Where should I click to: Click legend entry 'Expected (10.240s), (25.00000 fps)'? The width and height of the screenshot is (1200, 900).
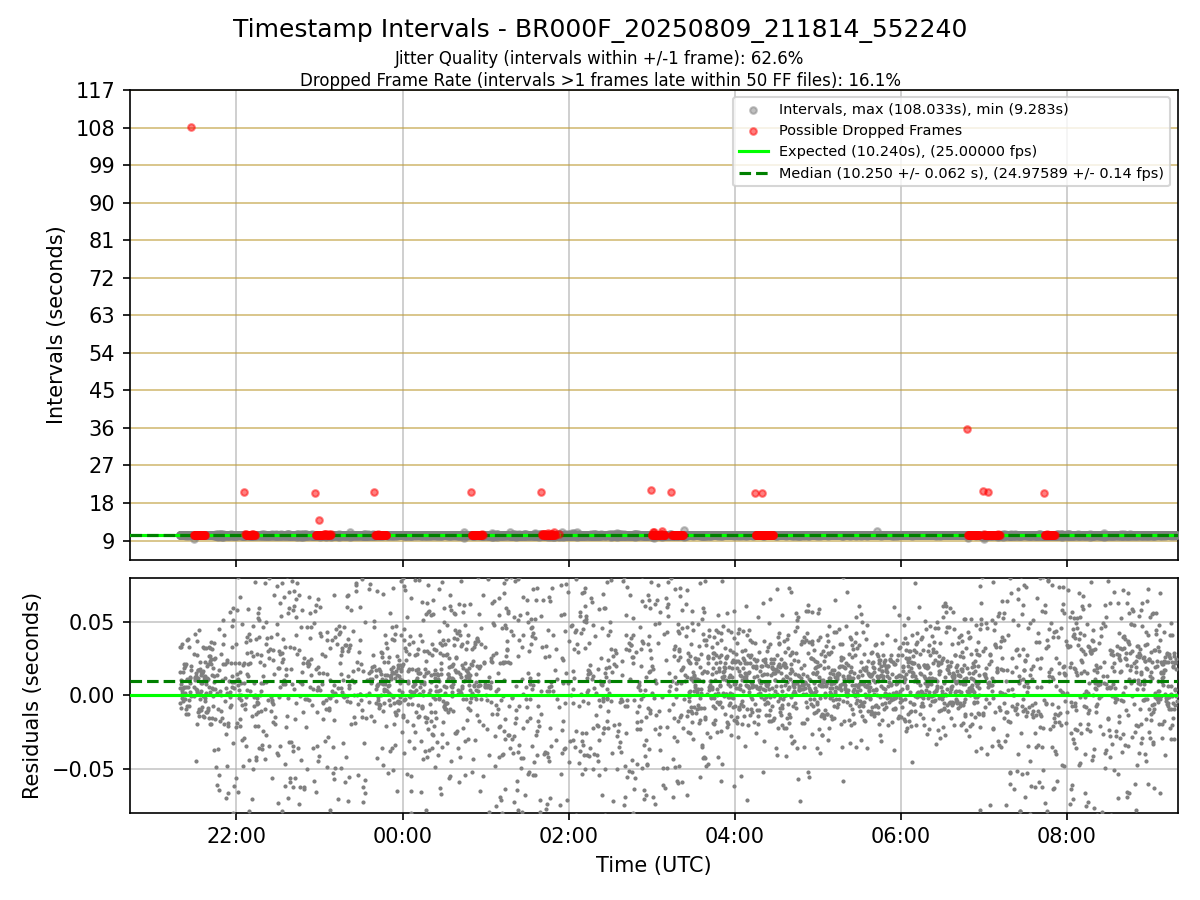click(x=907, y=152)
